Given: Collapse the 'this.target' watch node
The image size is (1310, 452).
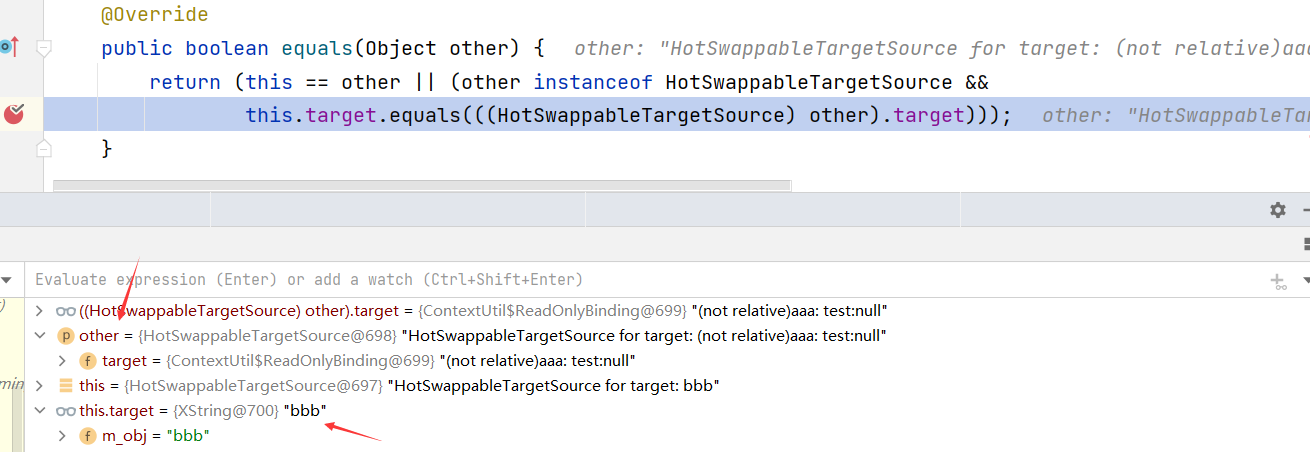Looking at the screenshot, I should pyautogui.click(x=40, y=411).
